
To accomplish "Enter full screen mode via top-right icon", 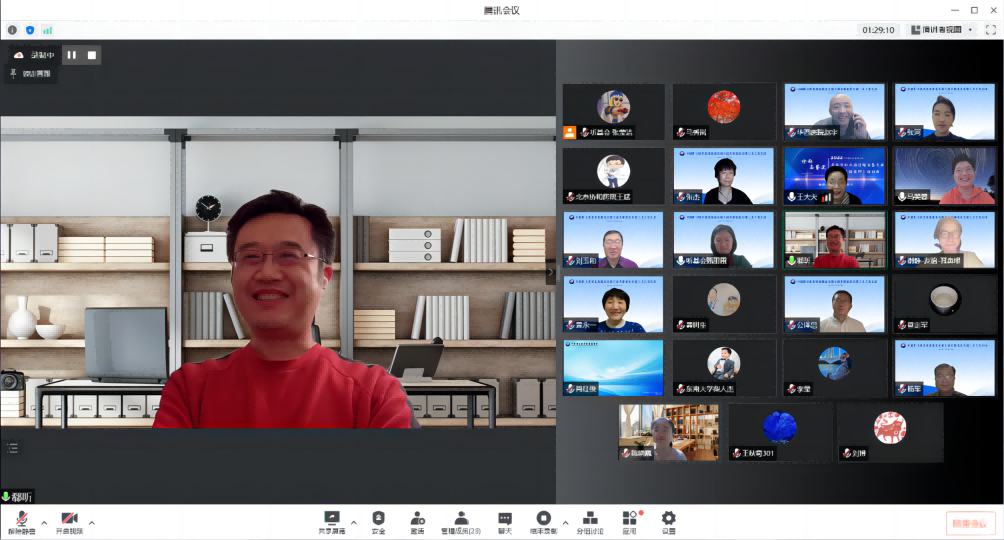I will click(x=990, y=30).
